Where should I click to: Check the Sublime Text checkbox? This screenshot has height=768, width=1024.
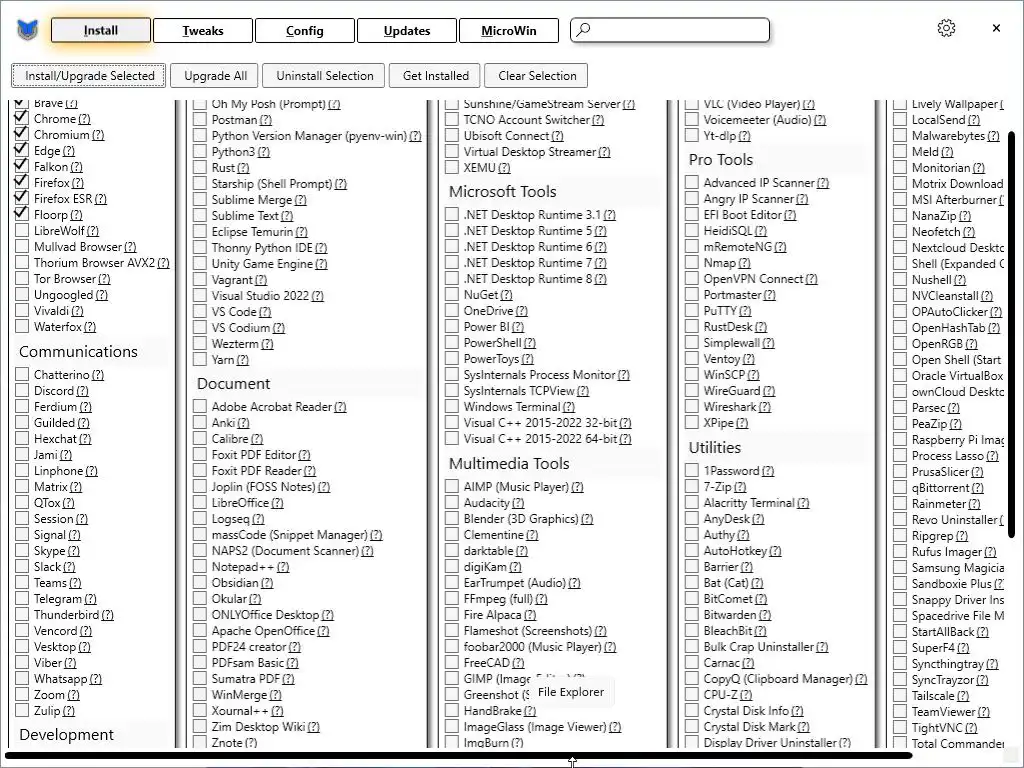click(200, 216)
